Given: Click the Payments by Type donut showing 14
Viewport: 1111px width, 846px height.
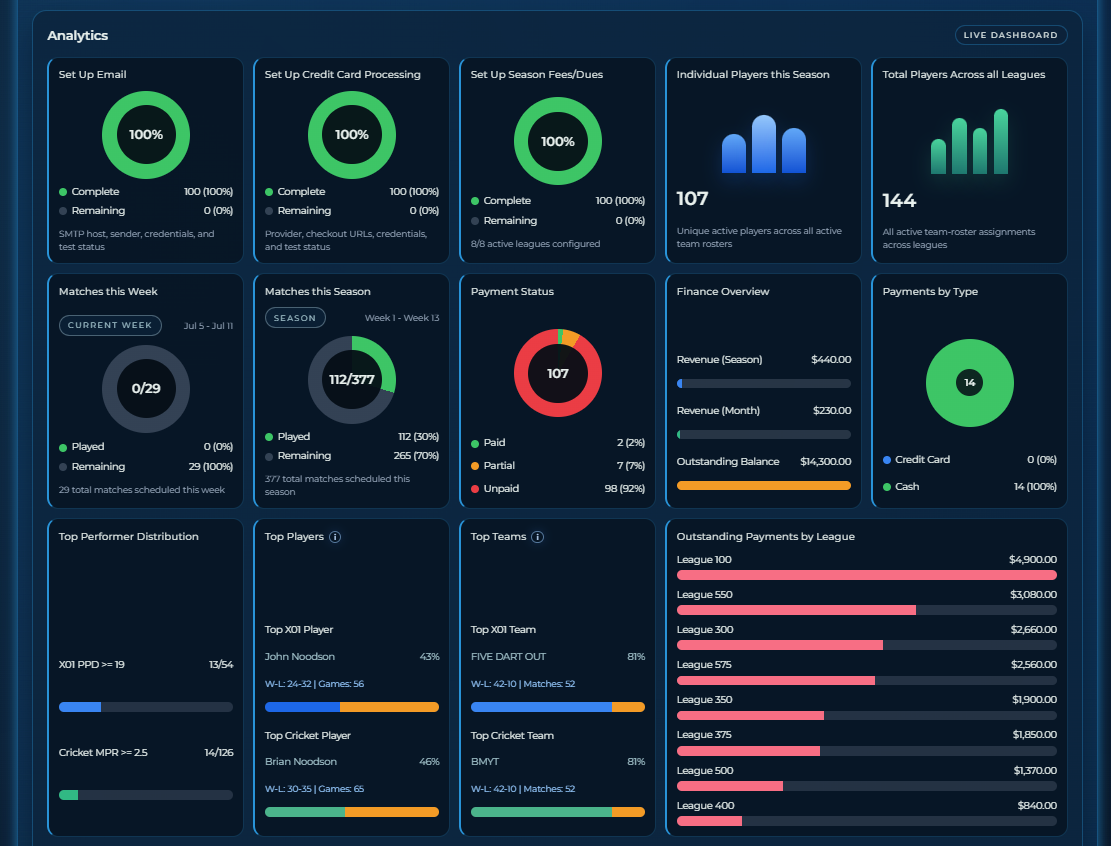Looking at the screenshot, I should pyautogui.click(x=969, y=383).
